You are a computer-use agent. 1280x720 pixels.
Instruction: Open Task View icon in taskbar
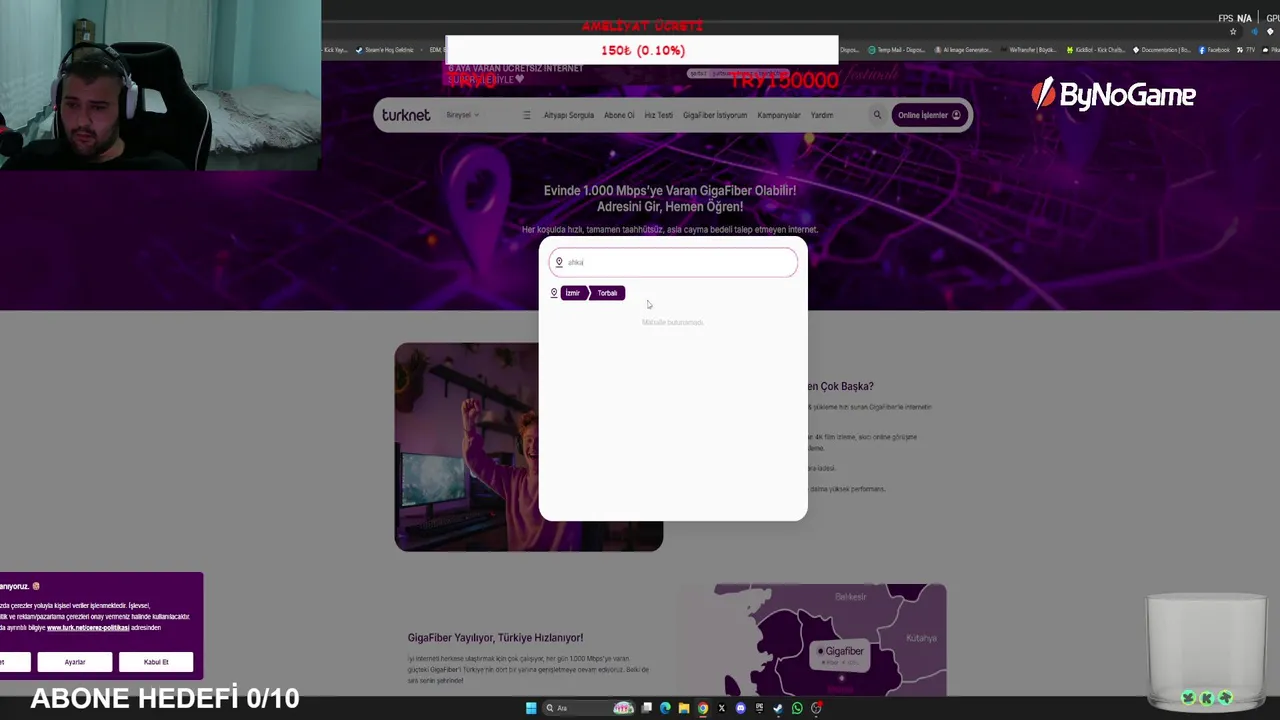pyautogui.click(x=646, y=708)
